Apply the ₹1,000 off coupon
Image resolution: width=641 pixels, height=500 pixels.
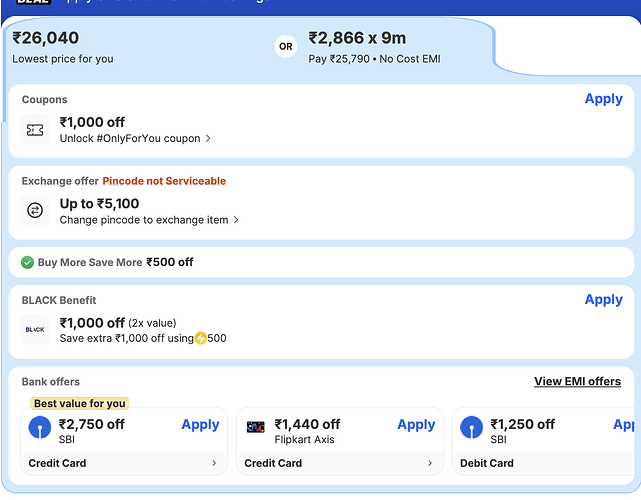(x=603, y=99)
